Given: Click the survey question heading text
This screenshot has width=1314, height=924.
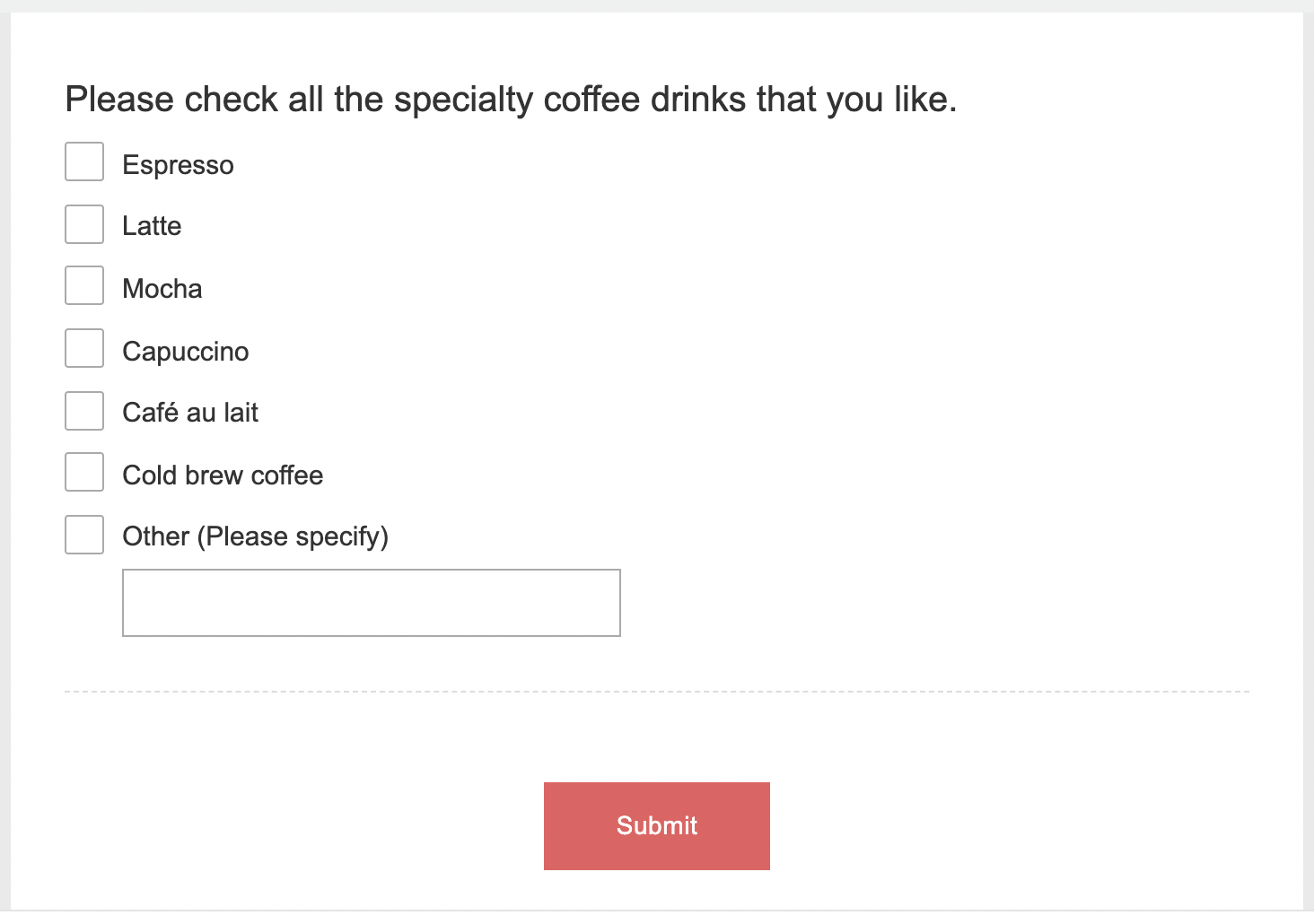Looking at the screenshot, I should (511, 99).
